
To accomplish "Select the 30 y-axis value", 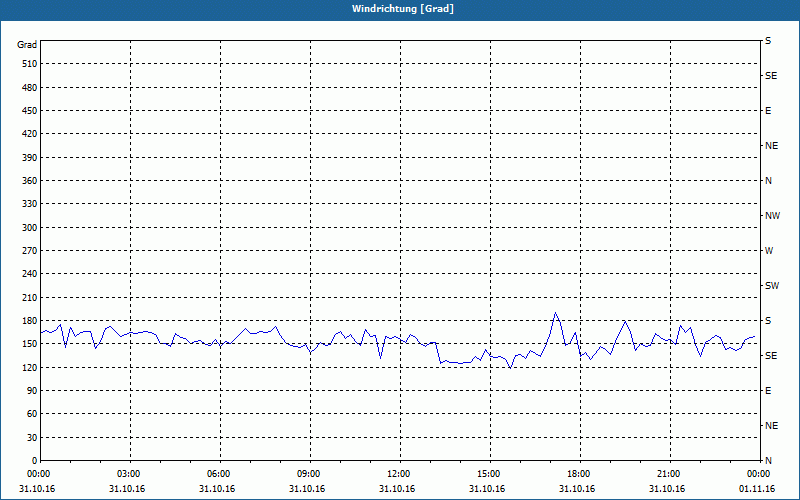I will tap(32, 438).
